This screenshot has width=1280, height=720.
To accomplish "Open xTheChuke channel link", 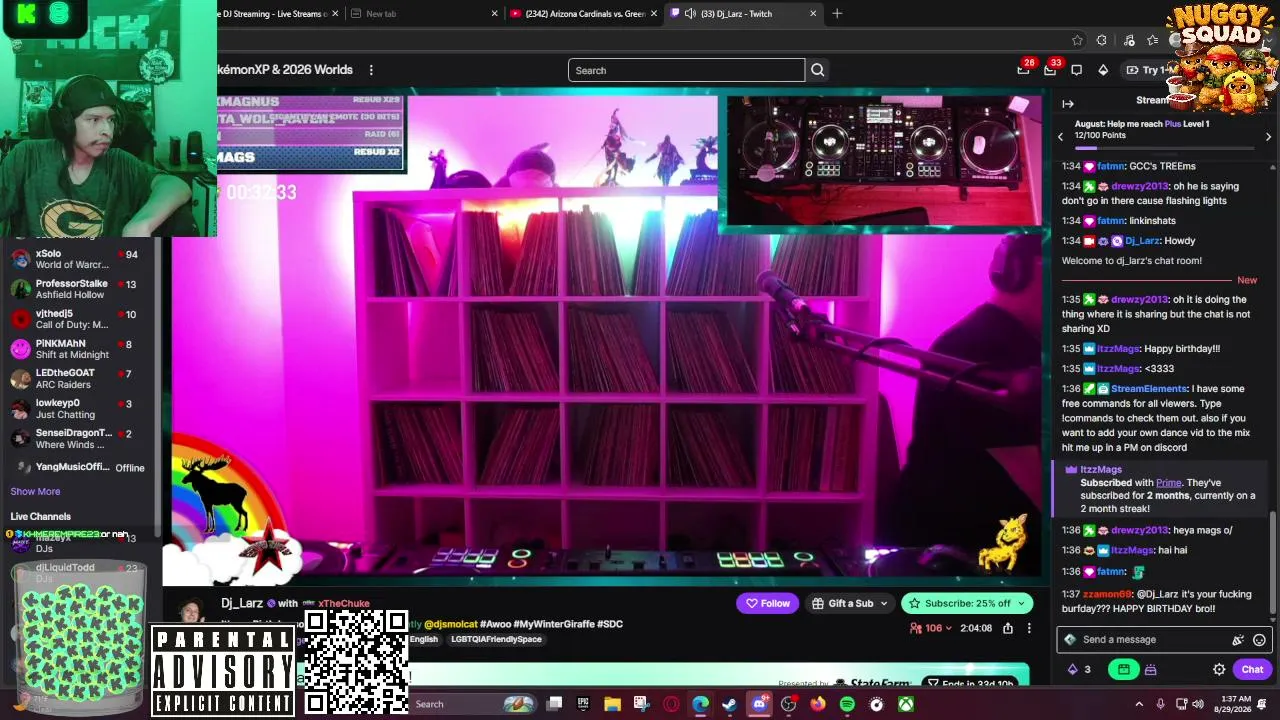I will coord(344,604).
